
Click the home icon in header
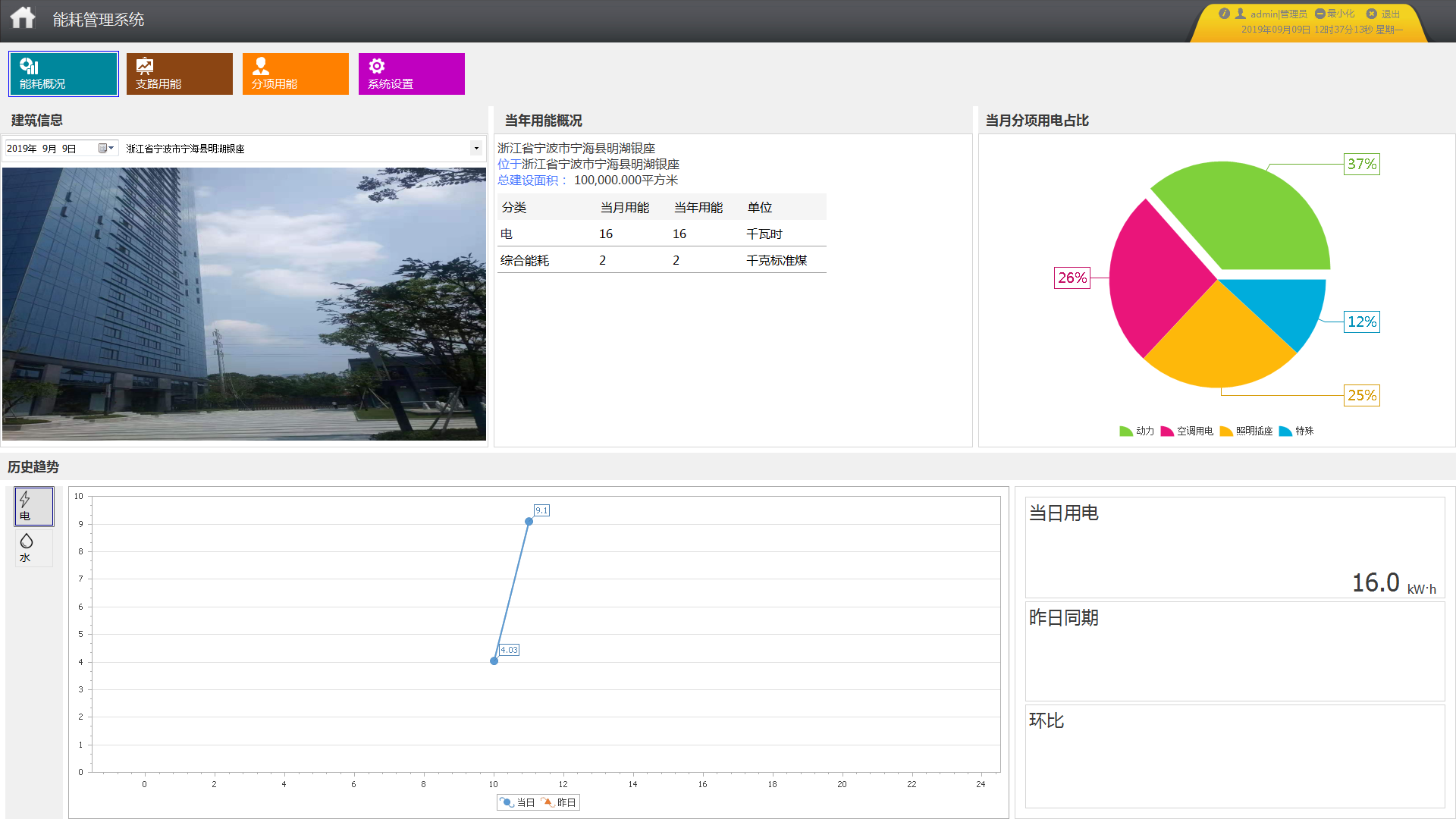(x=23, y=18)
